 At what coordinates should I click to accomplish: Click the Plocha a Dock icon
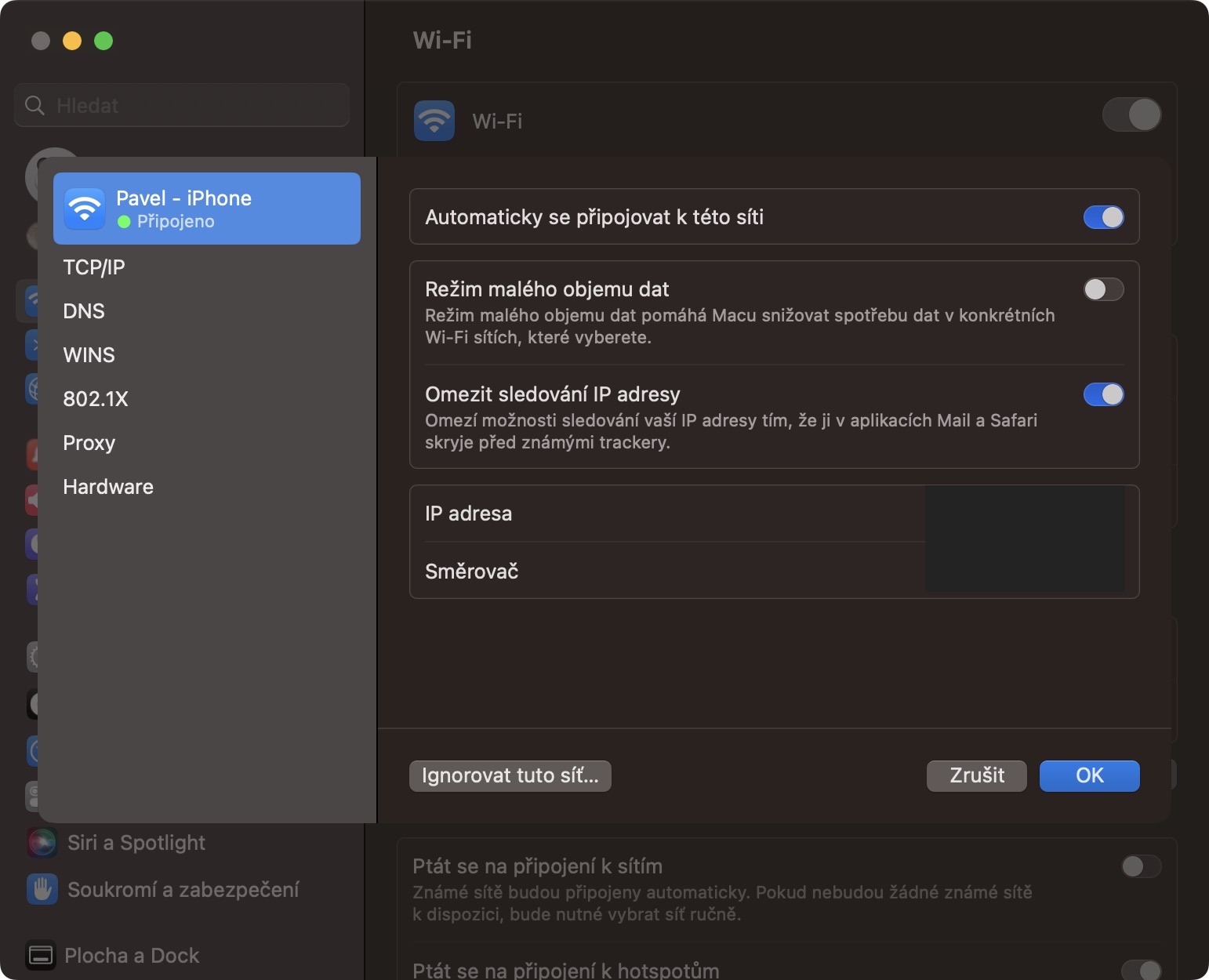pyautogui.click(x=41, y=956)
